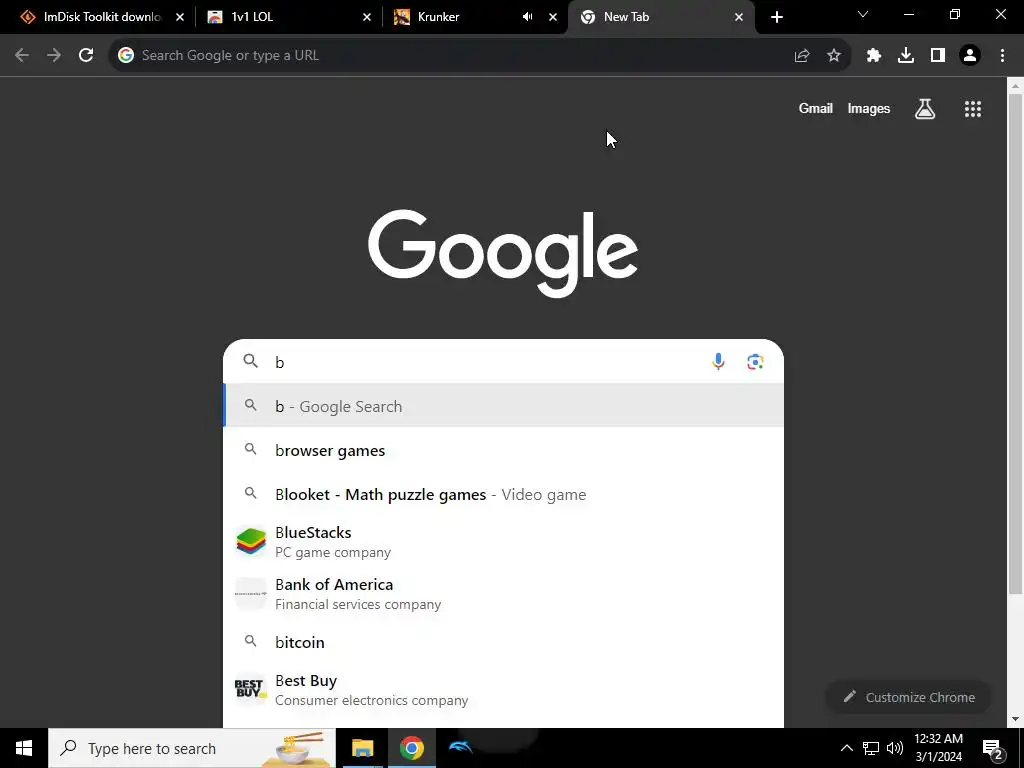Click the browser back arrow
Image resolution: width=1024 pixels, height=768 pixels.
click(x=22, y=56)
